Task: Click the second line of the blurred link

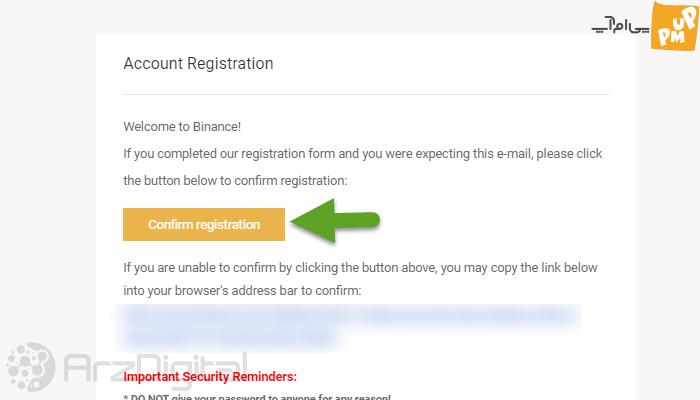Action: (x=229, y=338)
